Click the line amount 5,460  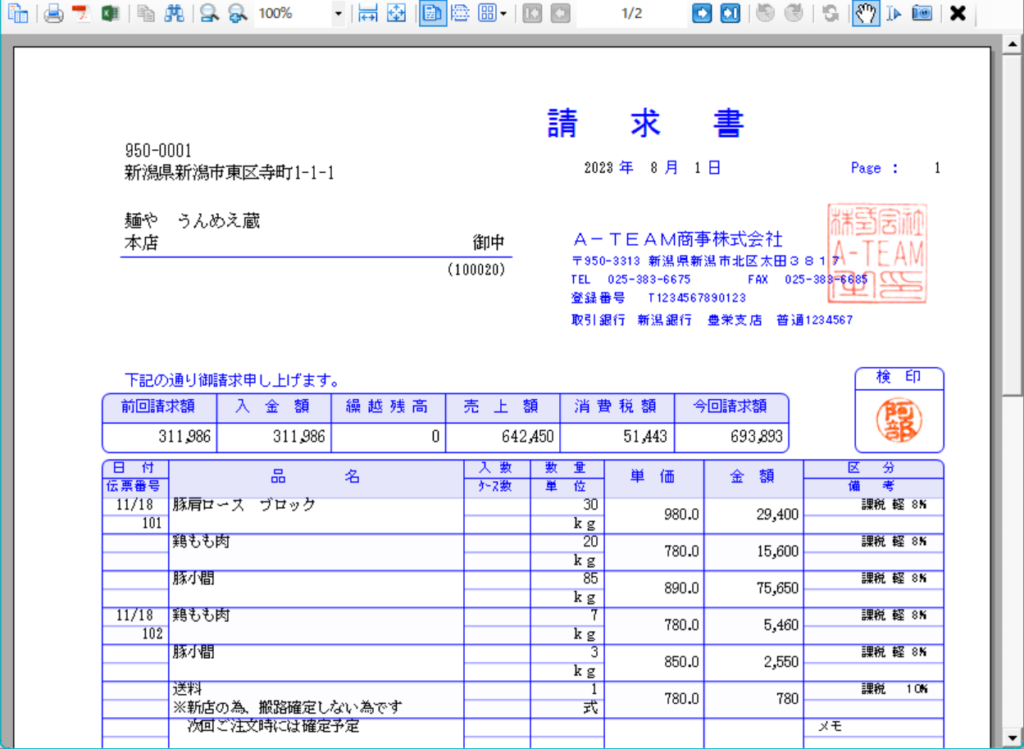tap(781, 626)
